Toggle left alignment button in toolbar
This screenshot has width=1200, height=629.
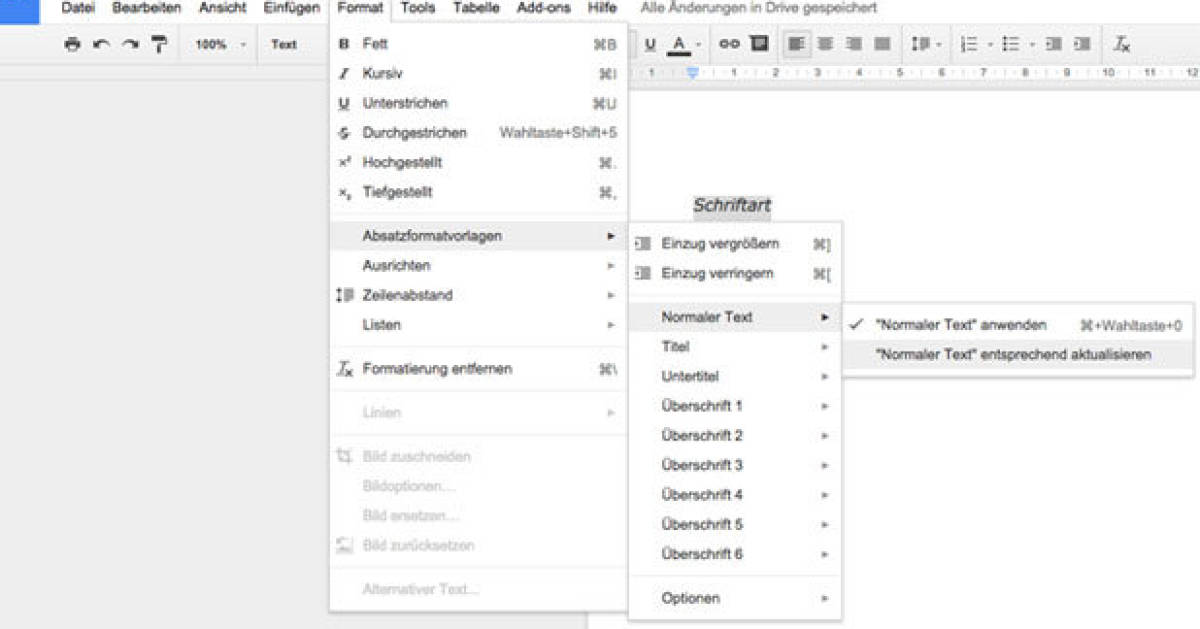click(x=796, y=44)
